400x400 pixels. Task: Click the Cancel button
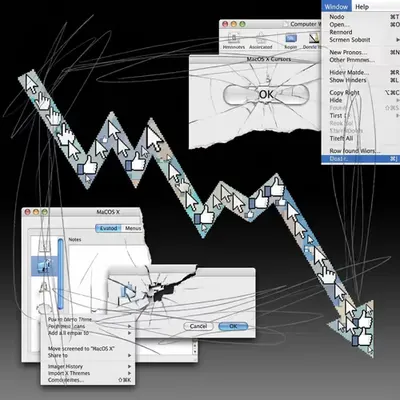pos(199,326)
